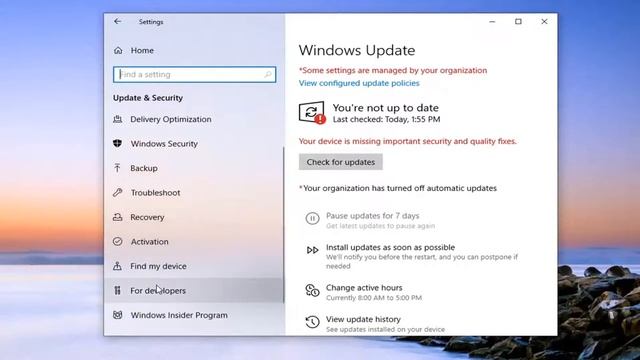Go back using the Settings back arrow

point(118,21)
